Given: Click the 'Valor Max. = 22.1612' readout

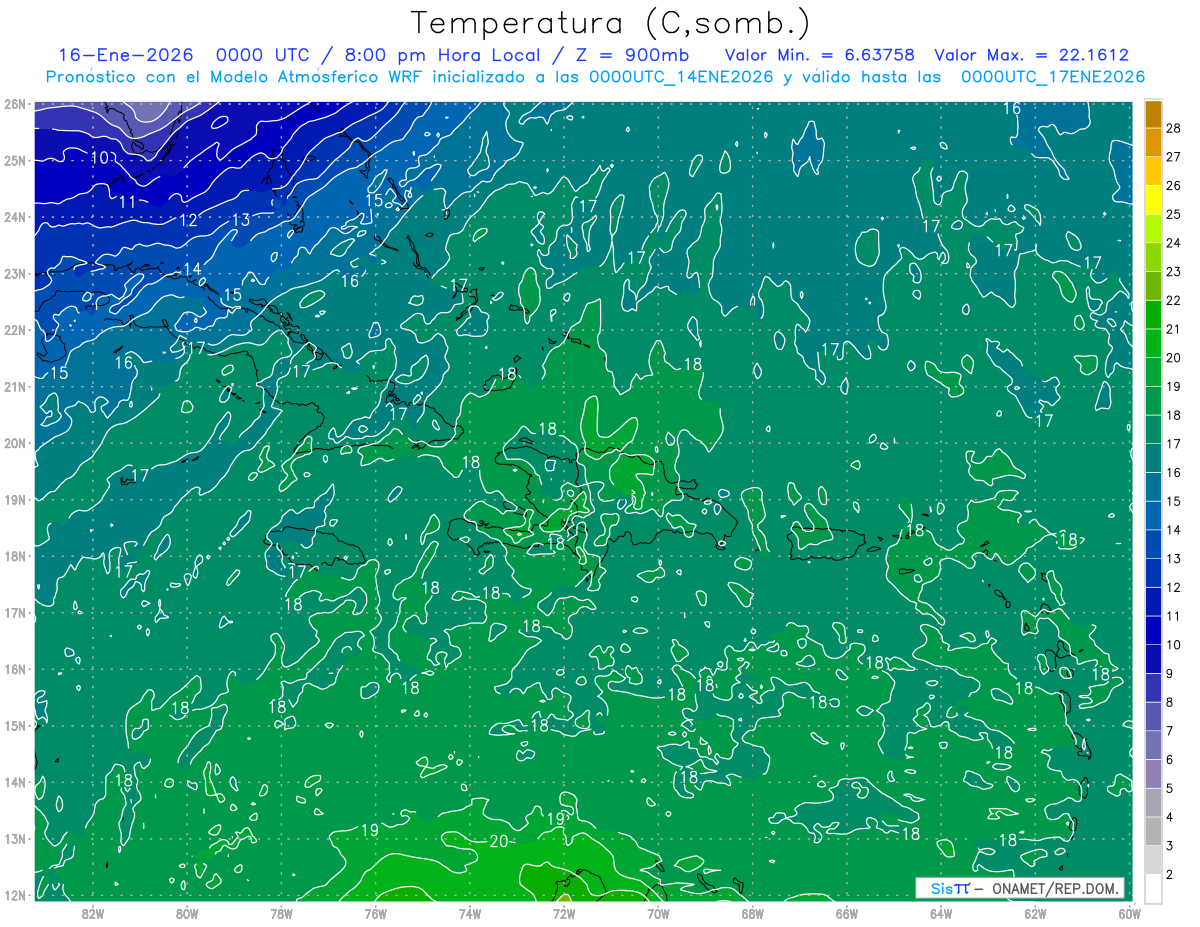Looking at the screenshot, I should (1031, 55).
